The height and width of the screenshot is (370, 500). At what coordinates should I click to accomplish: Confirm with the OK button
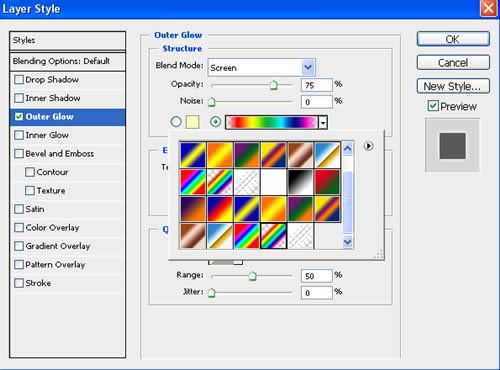[x=453, y=39]
